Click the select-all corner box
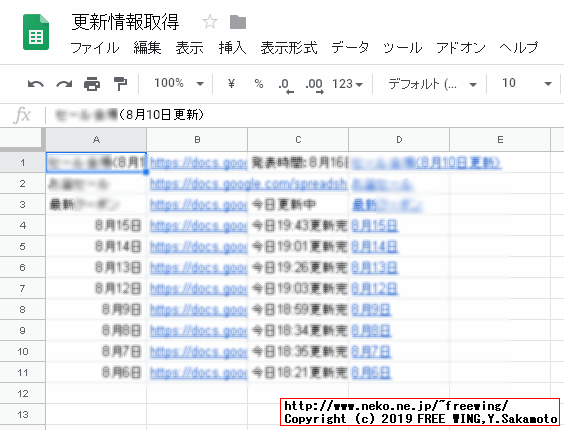 point(22,139)
